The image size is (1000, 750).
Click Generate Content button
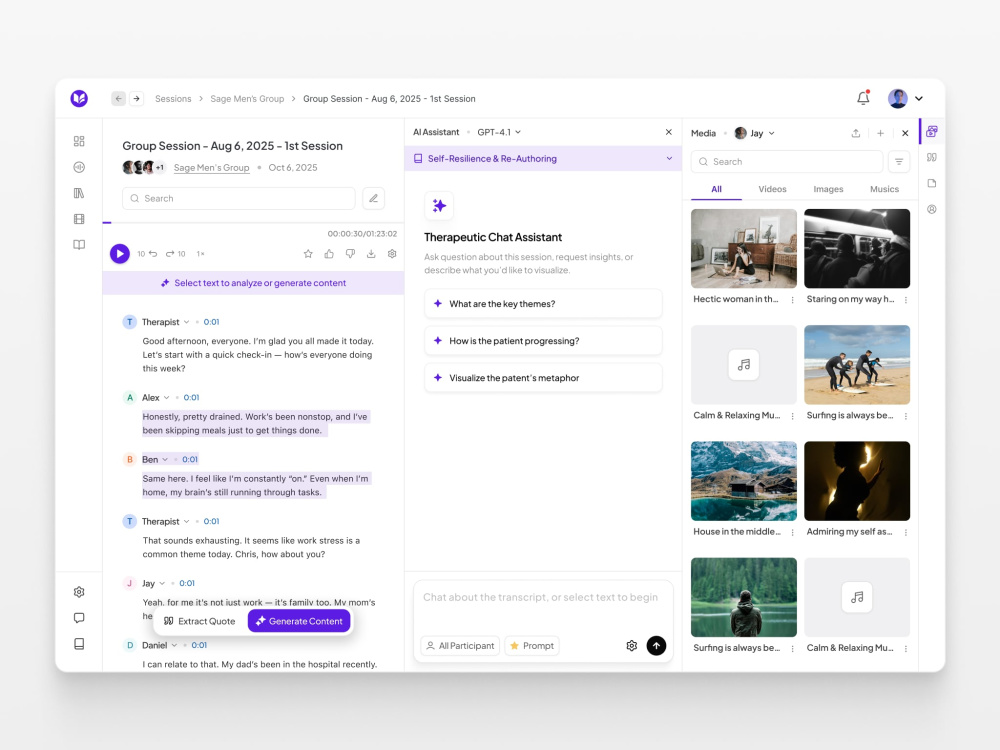coord(299,621)
